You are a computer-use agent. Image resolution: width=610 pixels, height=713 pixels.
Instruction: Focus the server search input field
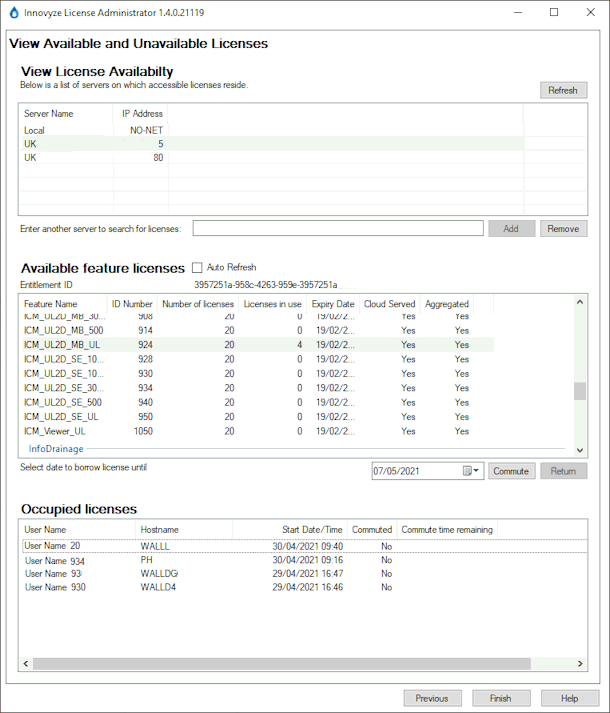(x=338, y=228)
